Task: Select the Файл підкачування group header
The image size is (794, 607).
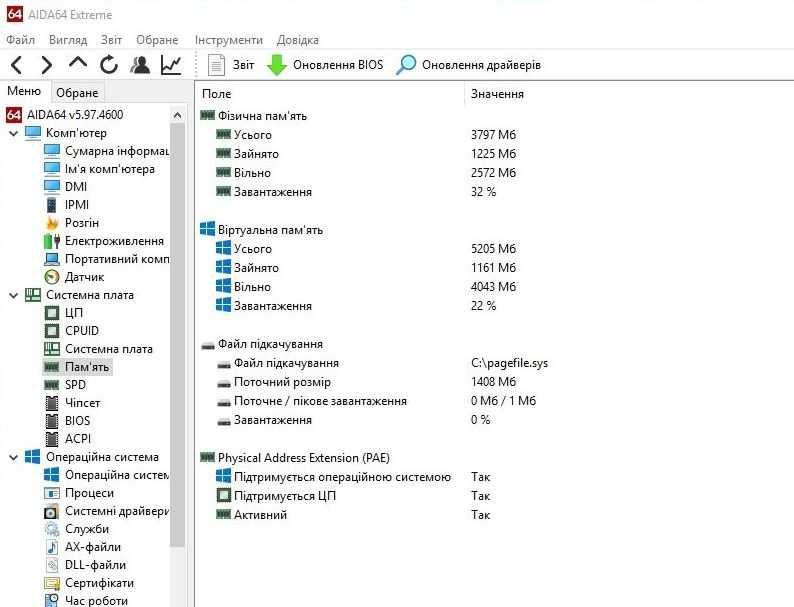Action: [270, 344]
